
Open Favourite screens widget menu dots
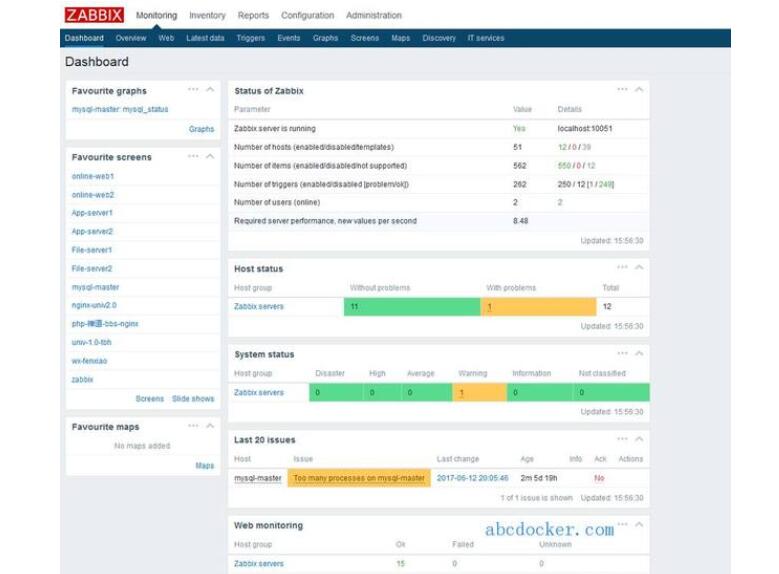pos(193,156)
